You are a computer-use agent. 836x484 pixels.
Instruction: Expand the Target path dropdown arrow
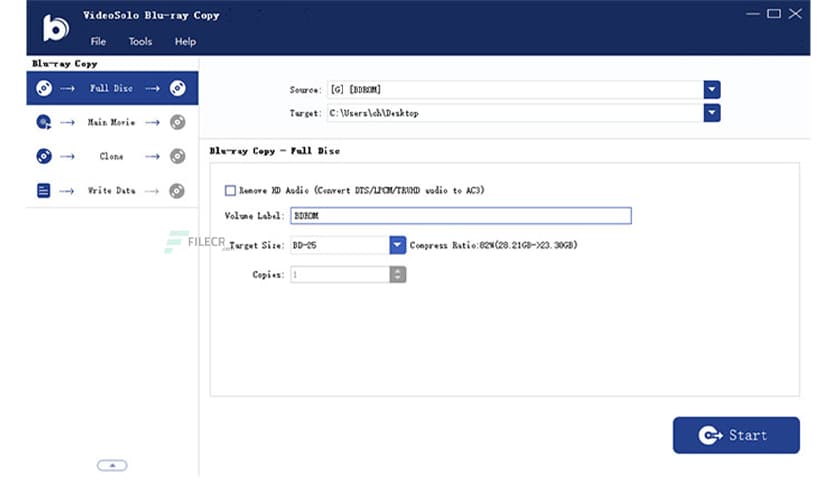[x=712, y=113]
